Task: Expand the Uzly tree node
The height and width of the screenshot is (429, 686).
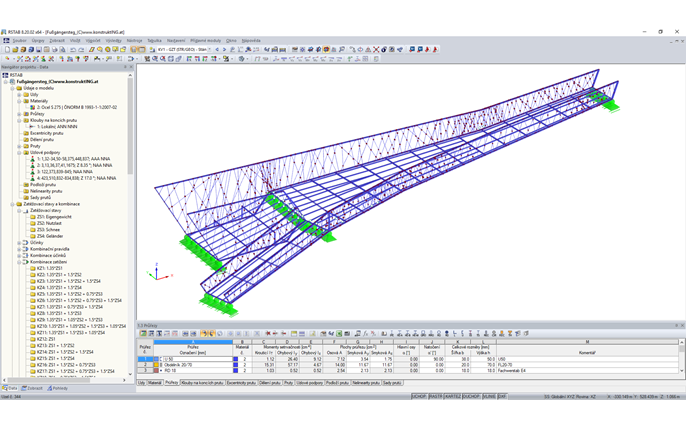Action: coord(19,94)
